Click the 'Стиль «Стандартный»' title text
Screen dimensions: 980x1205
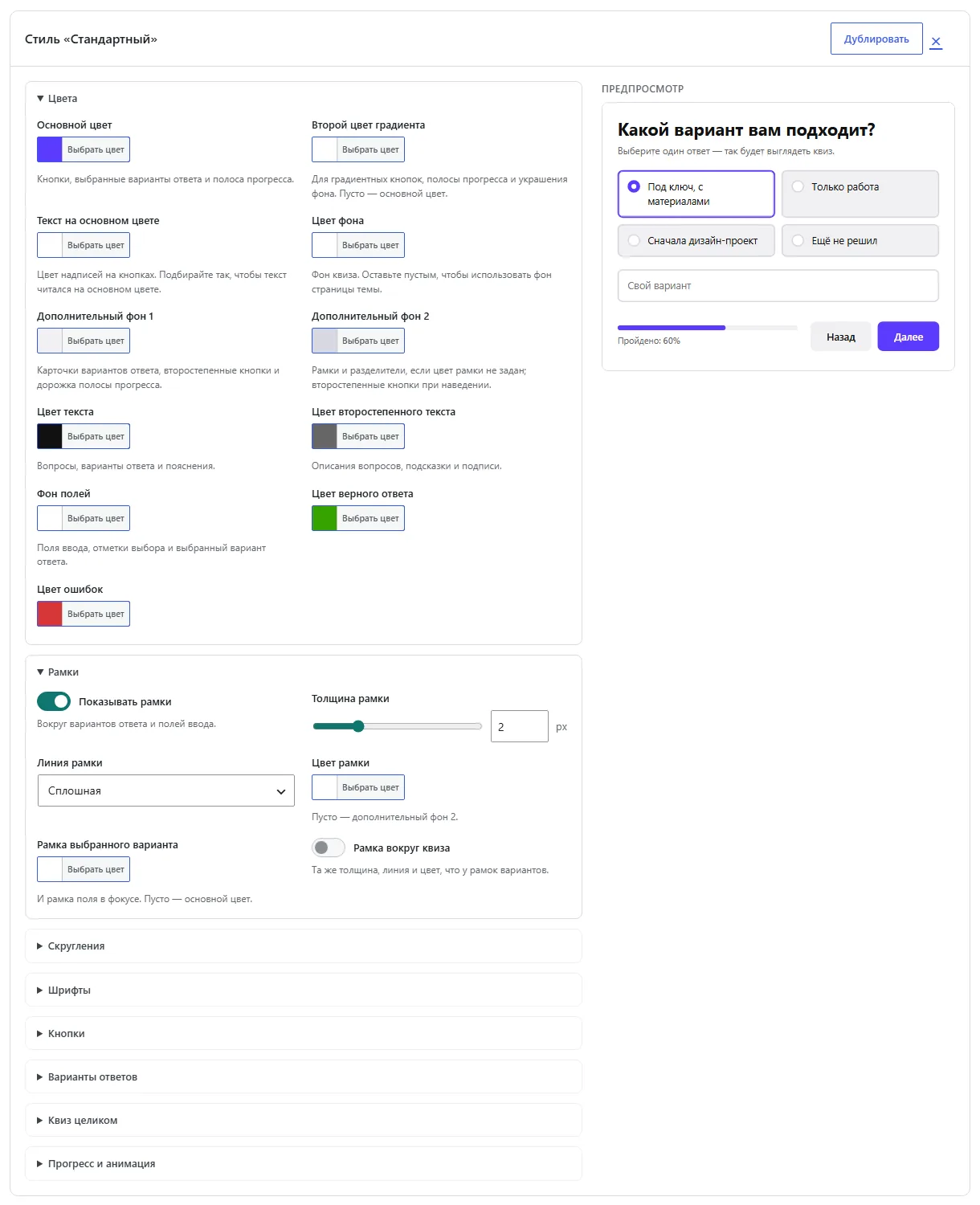click(91, 39)
